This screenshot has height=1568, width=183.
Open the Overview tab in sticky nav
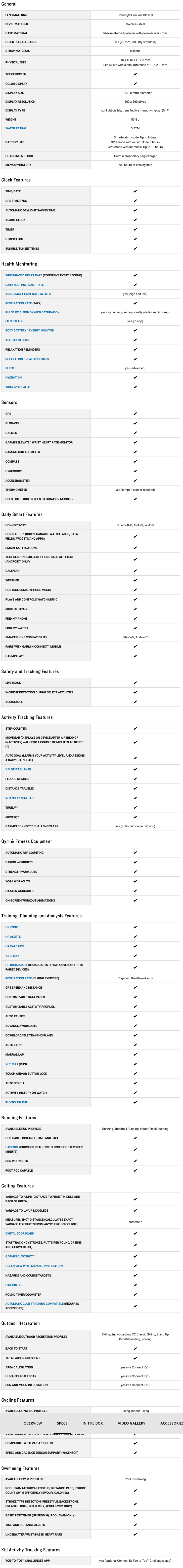[33, 1423]
